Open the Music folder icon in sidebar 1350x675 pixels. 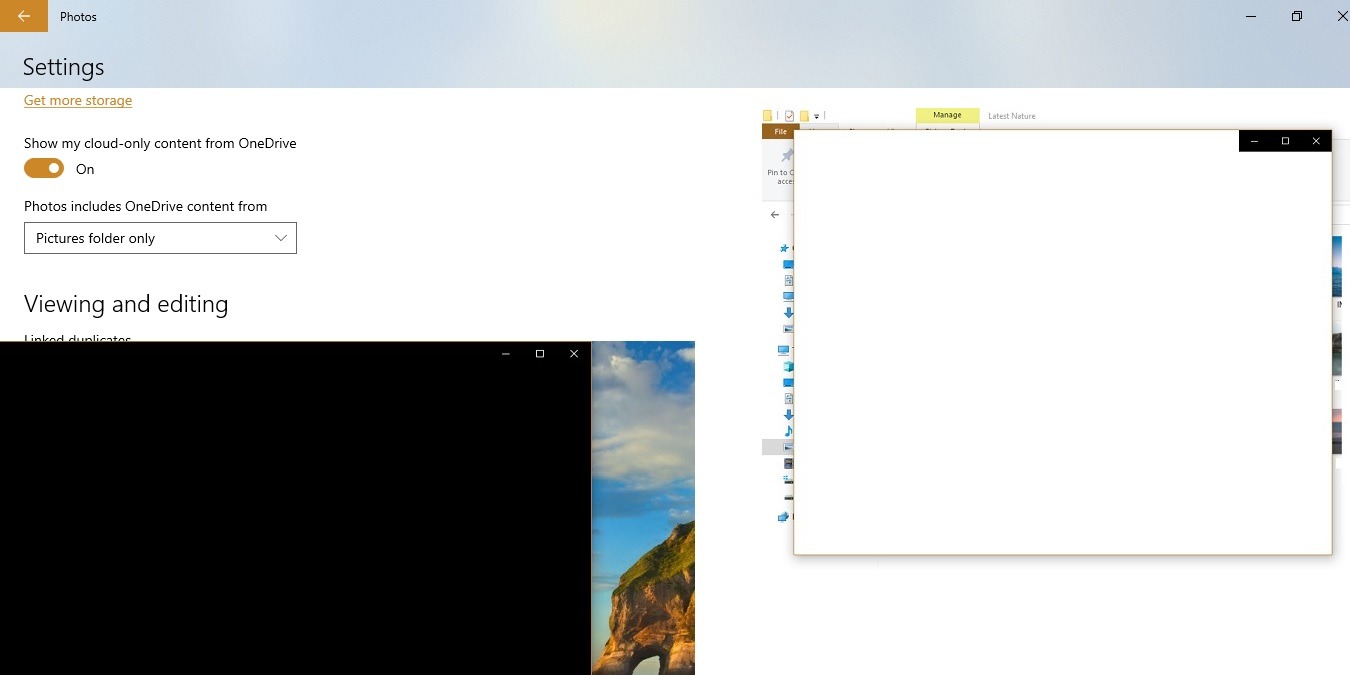786,430
